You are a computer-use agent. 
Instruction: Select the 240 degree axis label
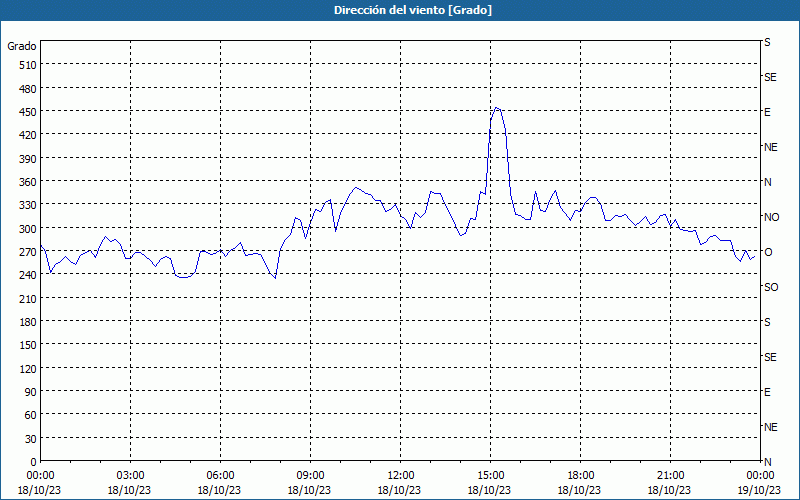[x=29, y=275]
